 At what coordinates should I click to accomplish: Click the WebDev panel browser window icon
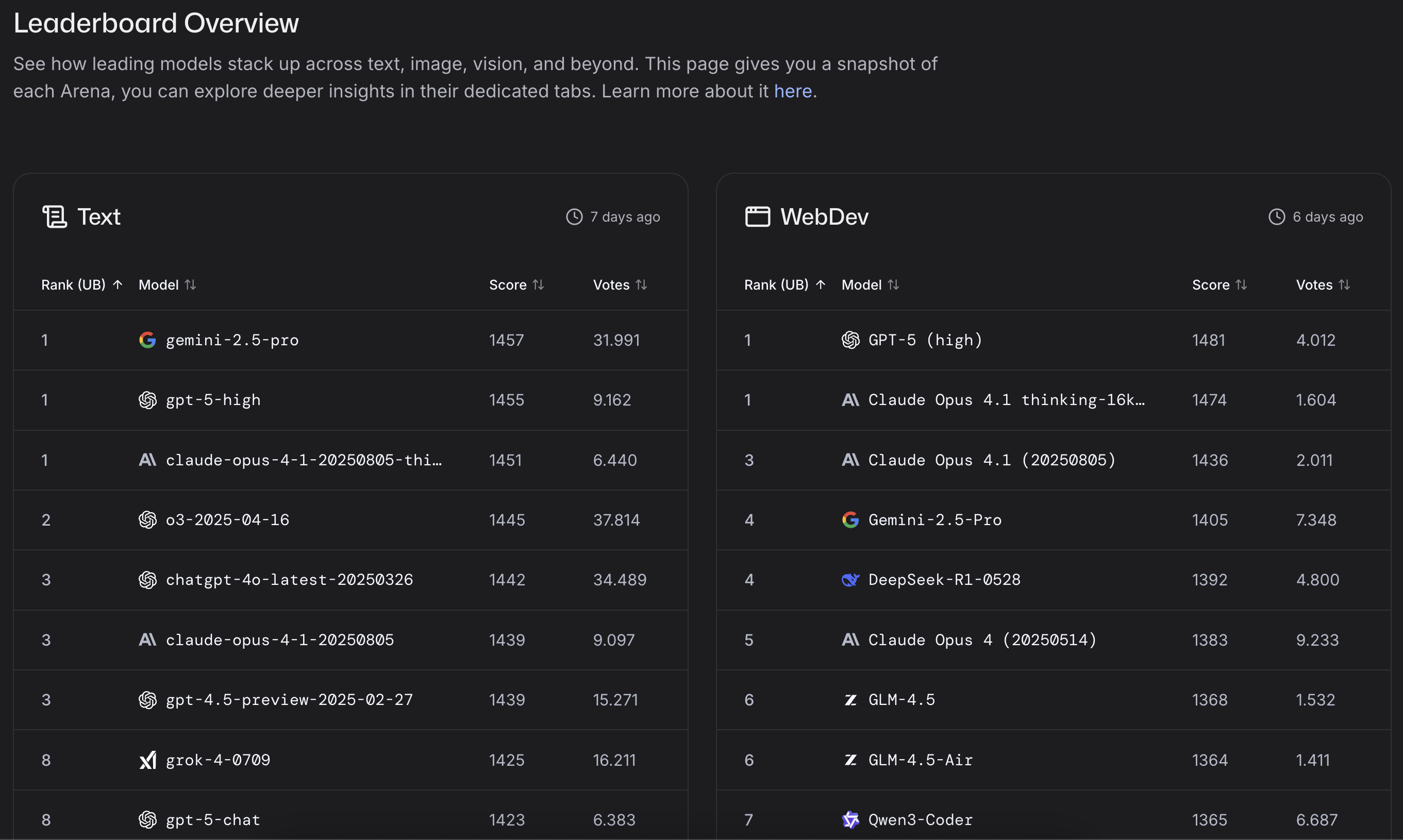tap(757, 216)
